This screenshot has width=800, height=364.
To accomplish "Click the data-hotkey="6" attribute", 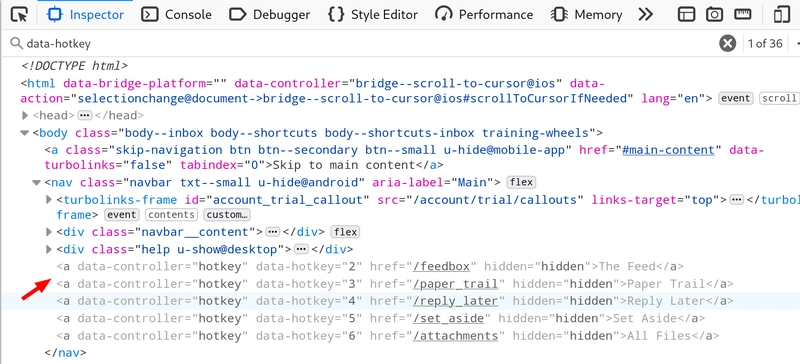I will pyautogui.click(x=309, y=336).
